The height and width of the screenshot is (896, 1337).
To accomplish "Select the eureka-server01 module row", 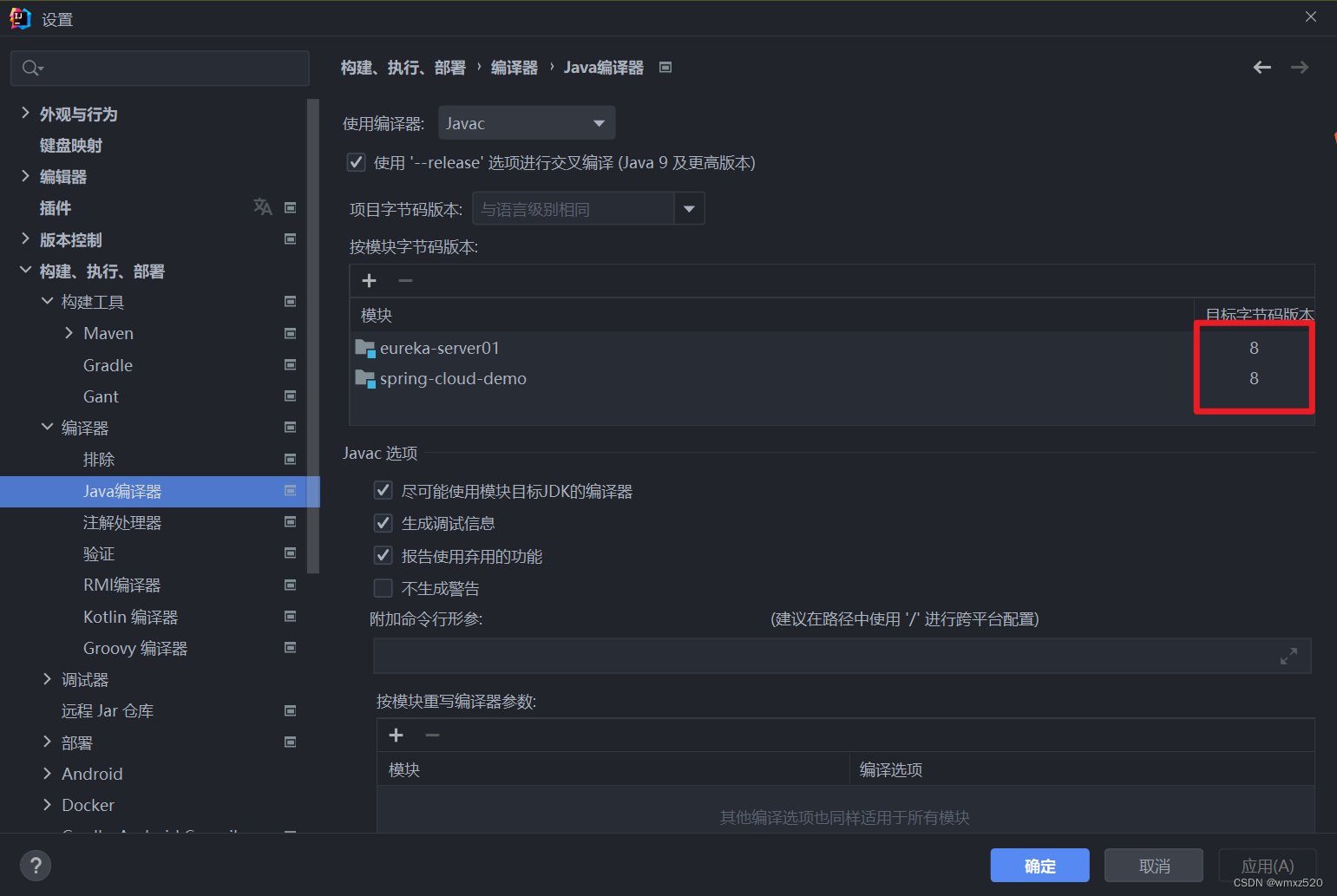I will point(832,348).
